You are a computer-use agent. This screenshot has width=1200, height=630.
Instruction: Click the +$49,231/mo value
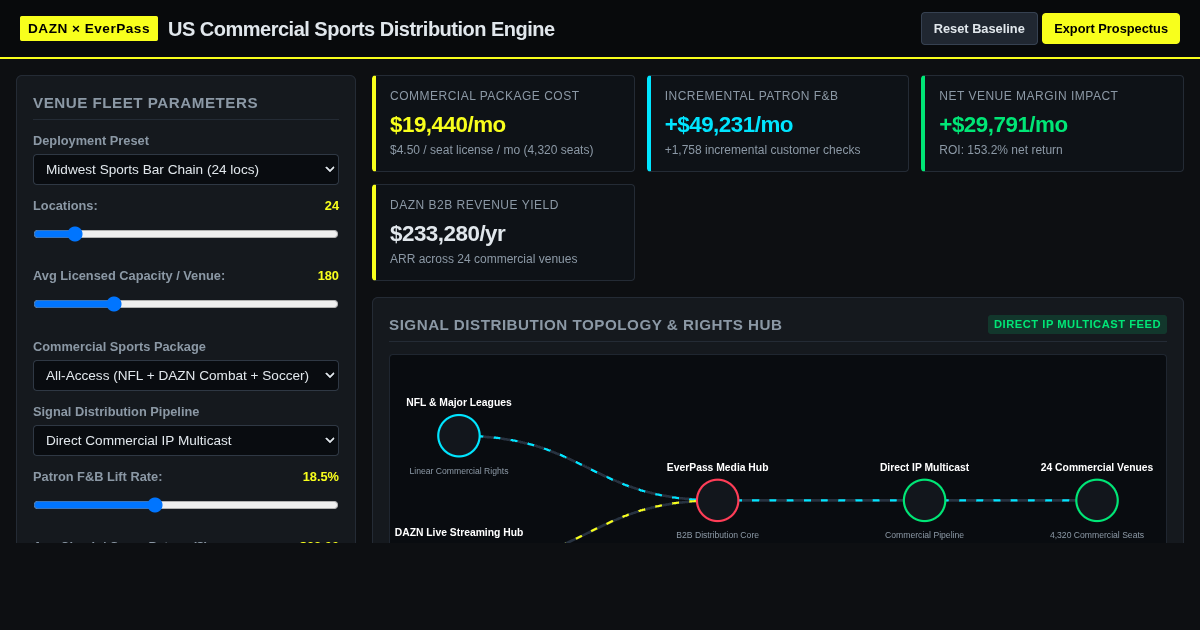[x=729, y=125]
